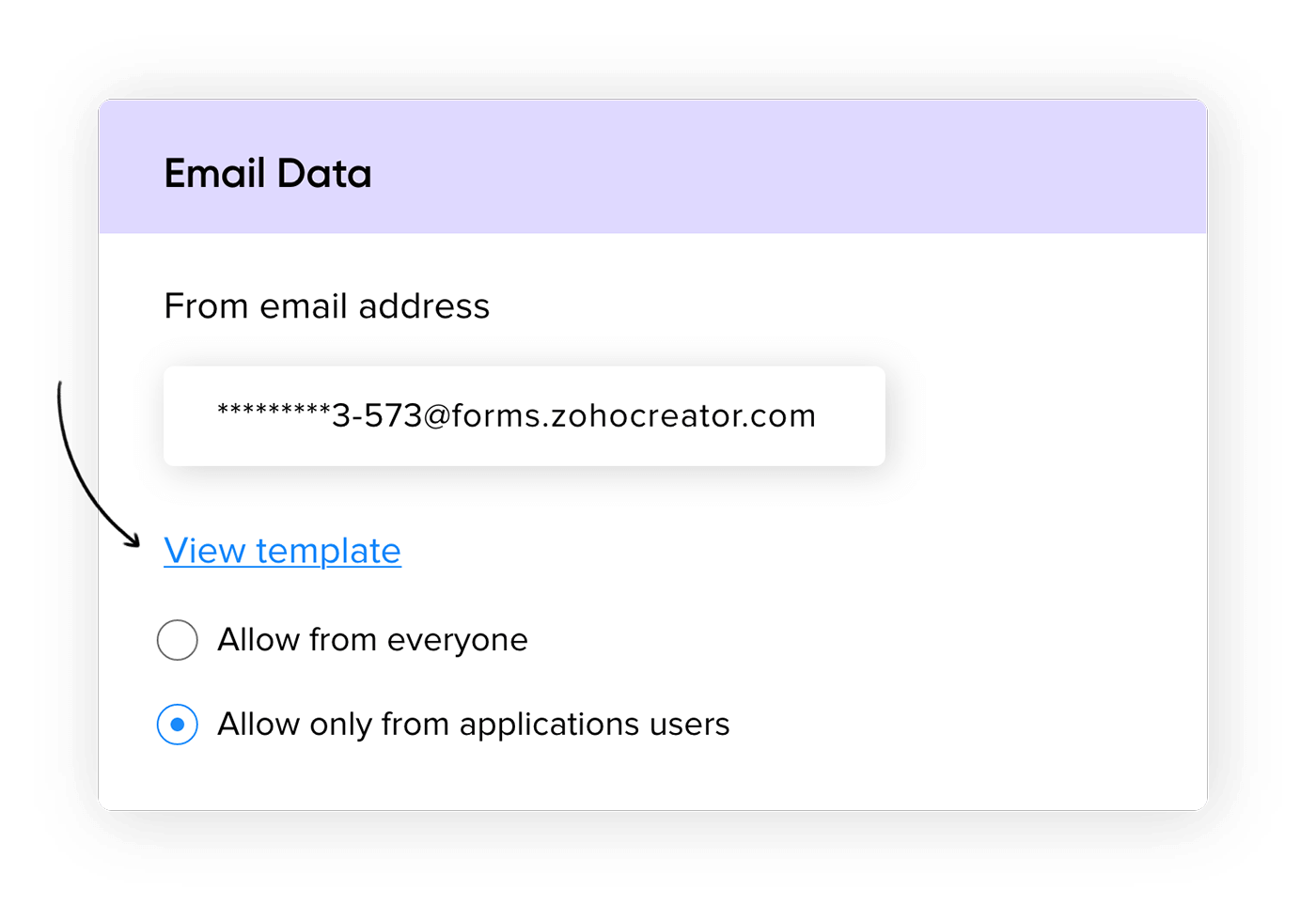Click the forms.zohocreator.com domain text
This screenshot has height=921, width=1316.
click(x=634, y=415)
